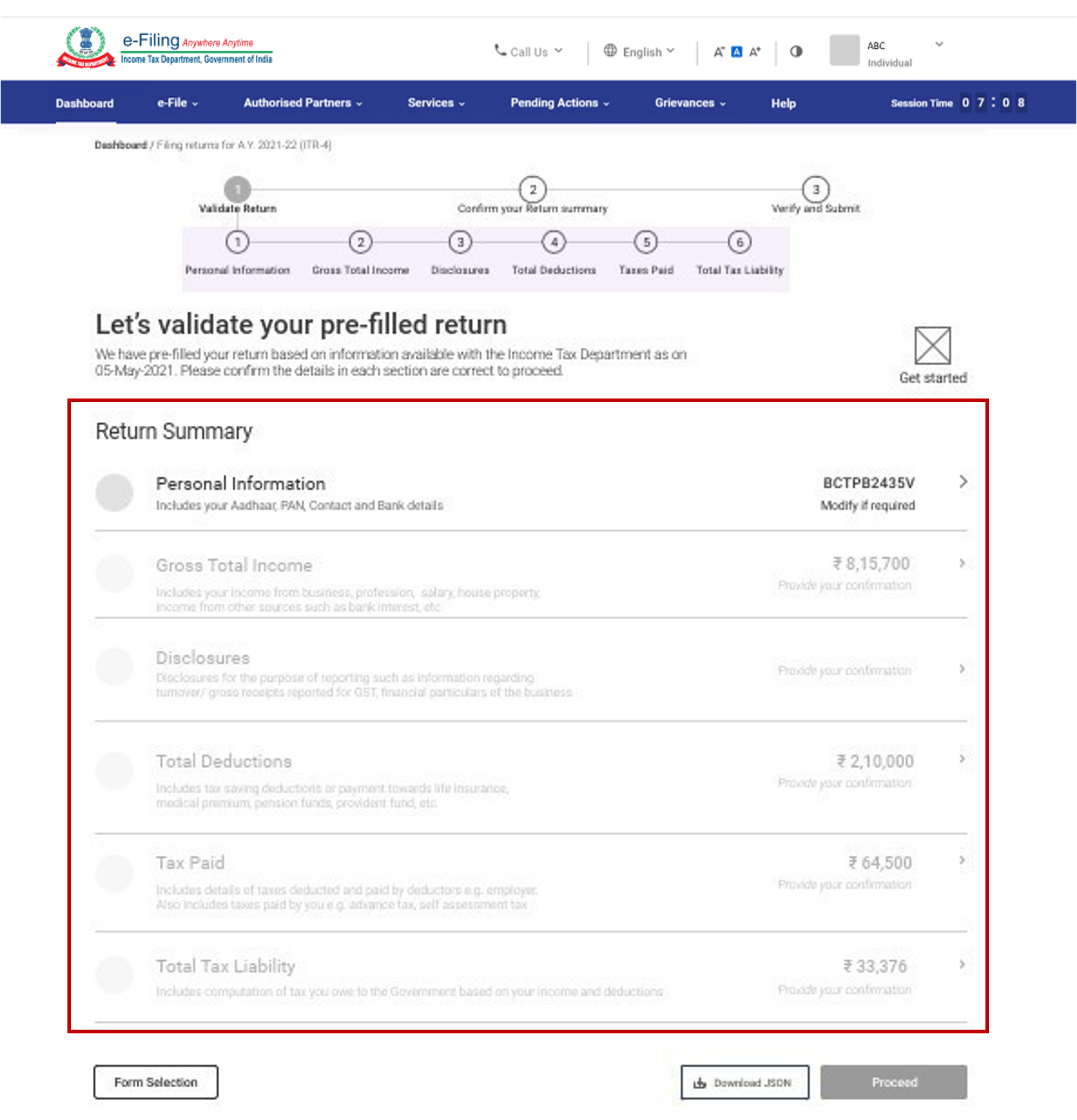
Task: Open the e-File menu
Action: (x=178, y=103)
